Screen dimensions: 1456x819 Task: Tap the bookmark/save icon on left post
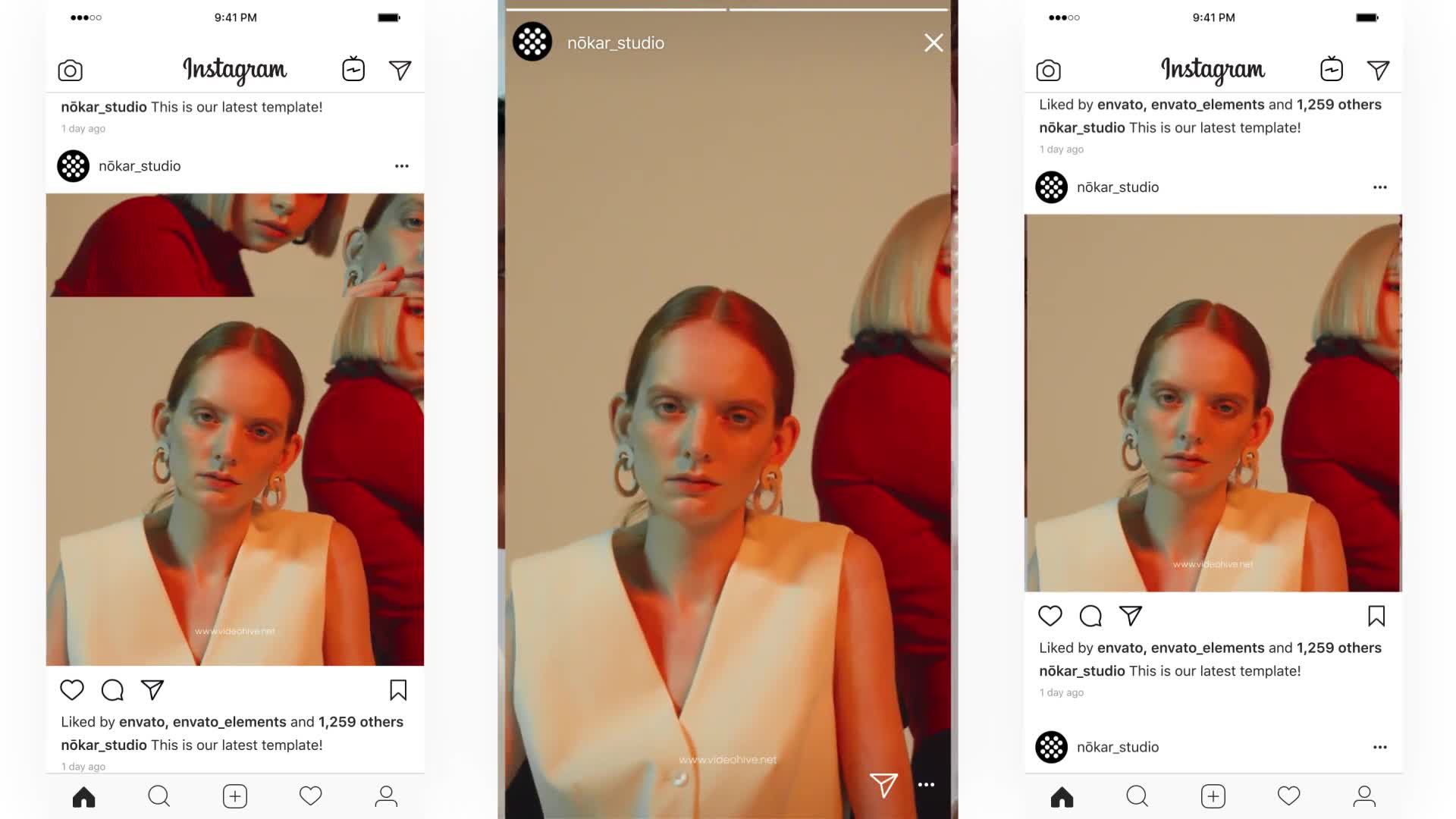pyautogui.click(x=397, y=689)
